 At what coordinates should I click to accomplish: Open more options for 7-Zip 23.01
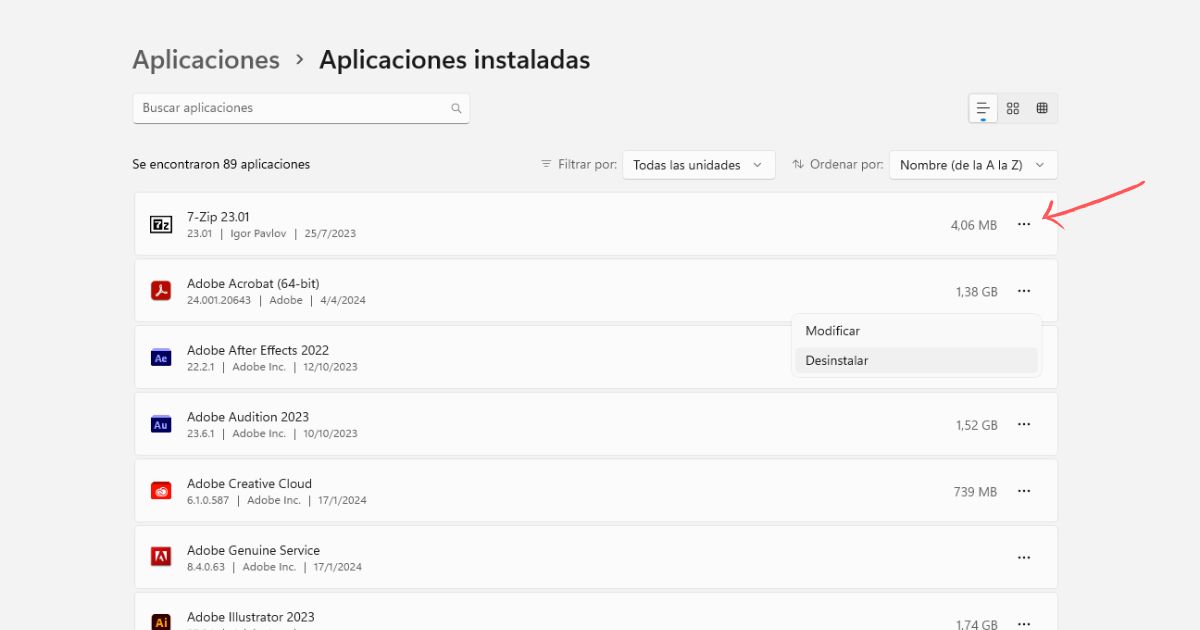point(1023,224)
